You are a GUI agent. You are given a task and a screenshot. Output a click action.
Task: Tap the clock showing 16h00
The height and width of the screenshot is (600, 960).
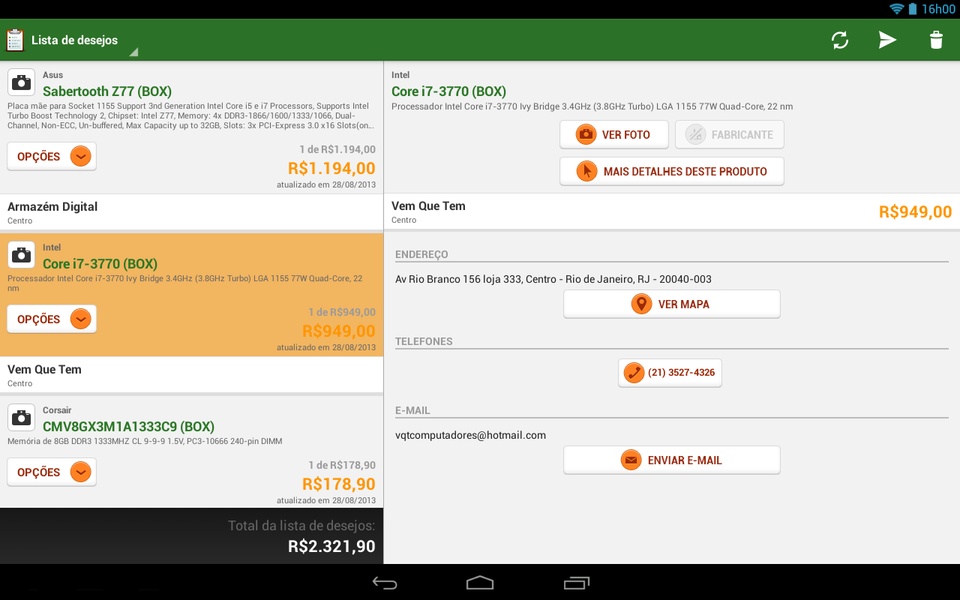pos(938,9)
